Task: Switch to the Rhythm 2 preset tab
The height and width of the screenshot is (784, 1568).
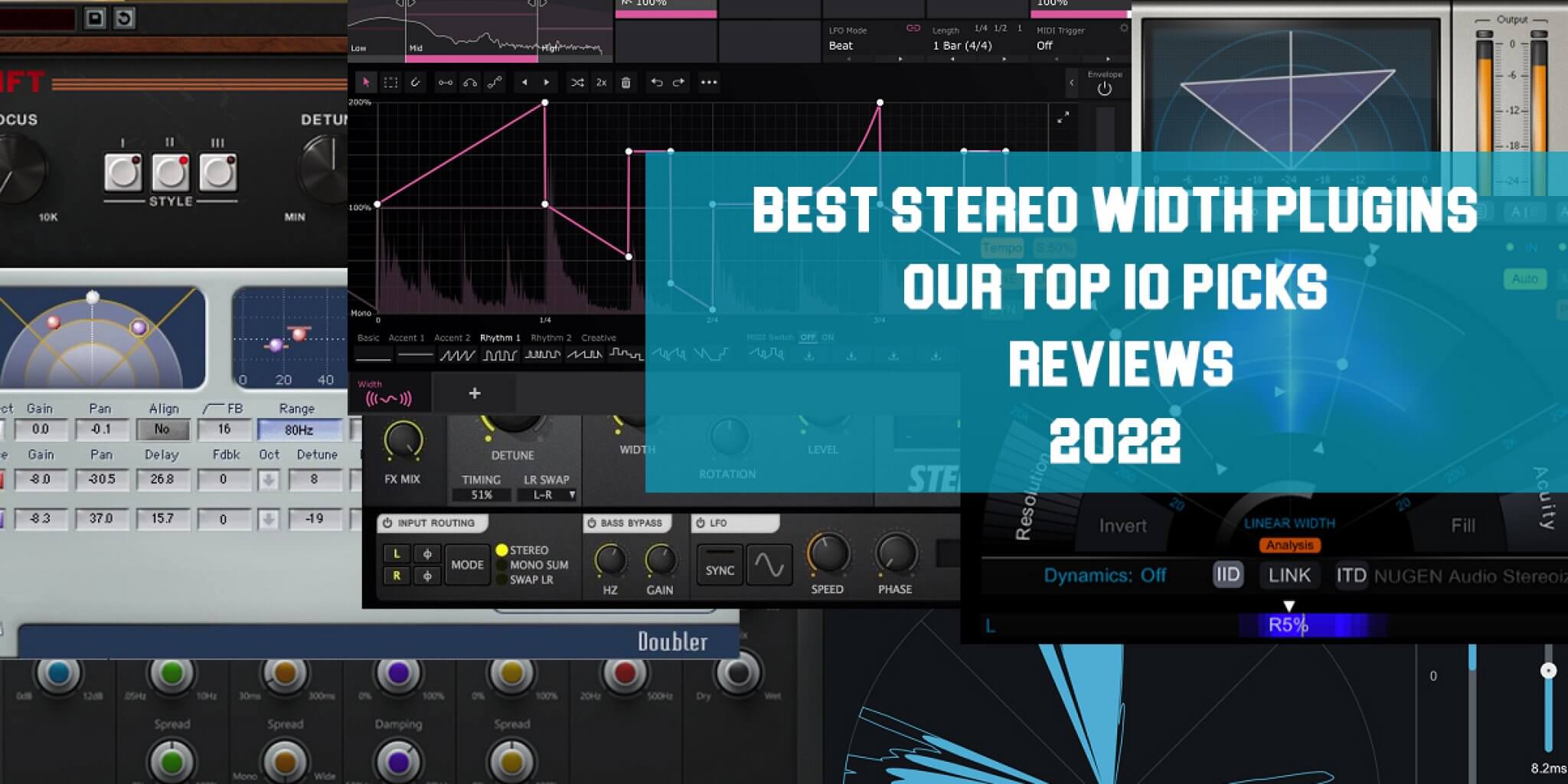Action: pos(552,338)
